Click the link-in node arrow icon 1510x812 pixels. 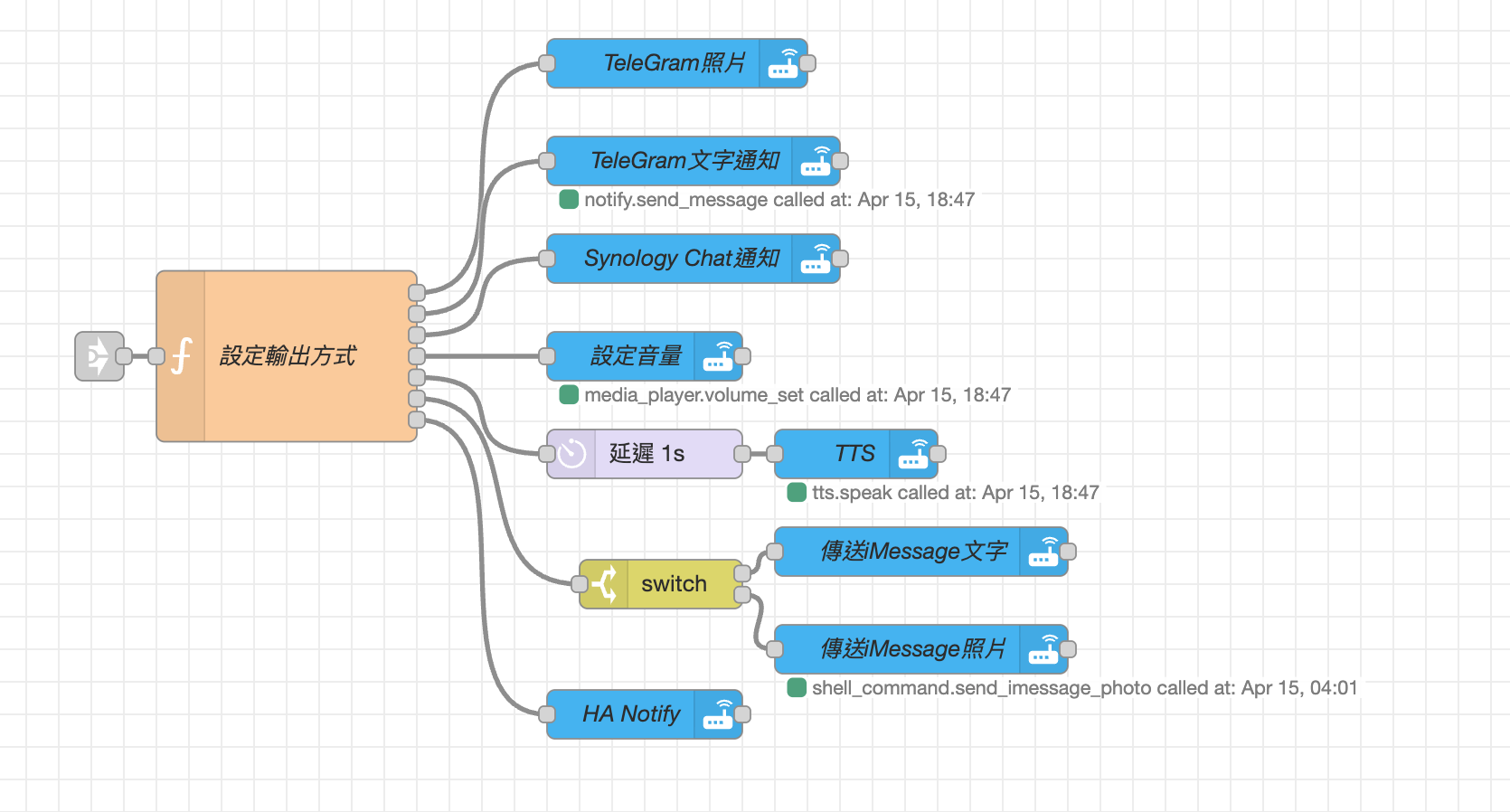[x=98, y=356]
